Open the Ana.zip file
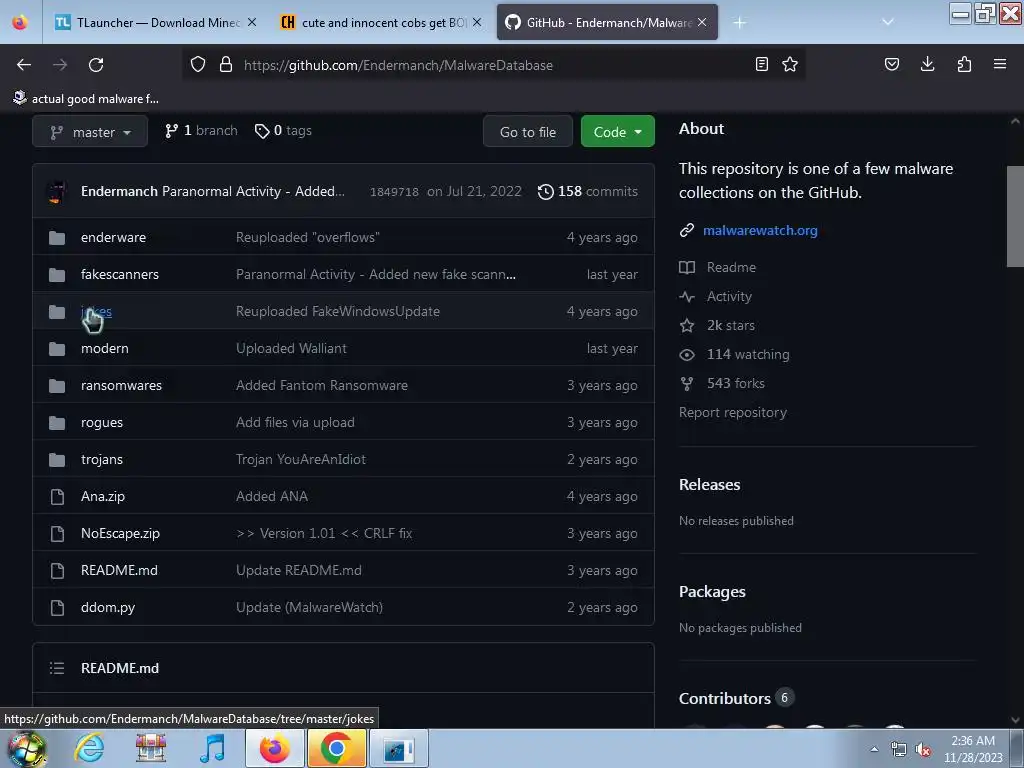 (x=103, y=496)
